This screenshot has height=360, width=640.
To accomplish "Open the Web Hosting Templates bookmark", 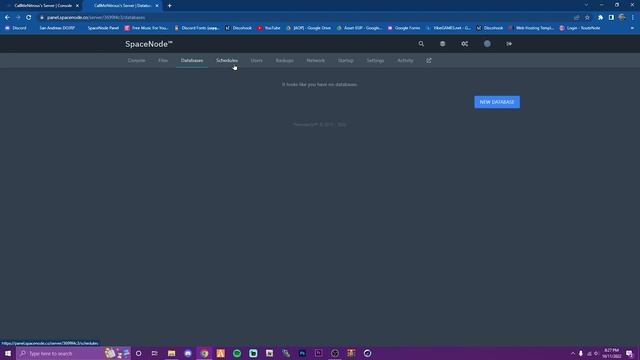I will (x=531, y=28).
